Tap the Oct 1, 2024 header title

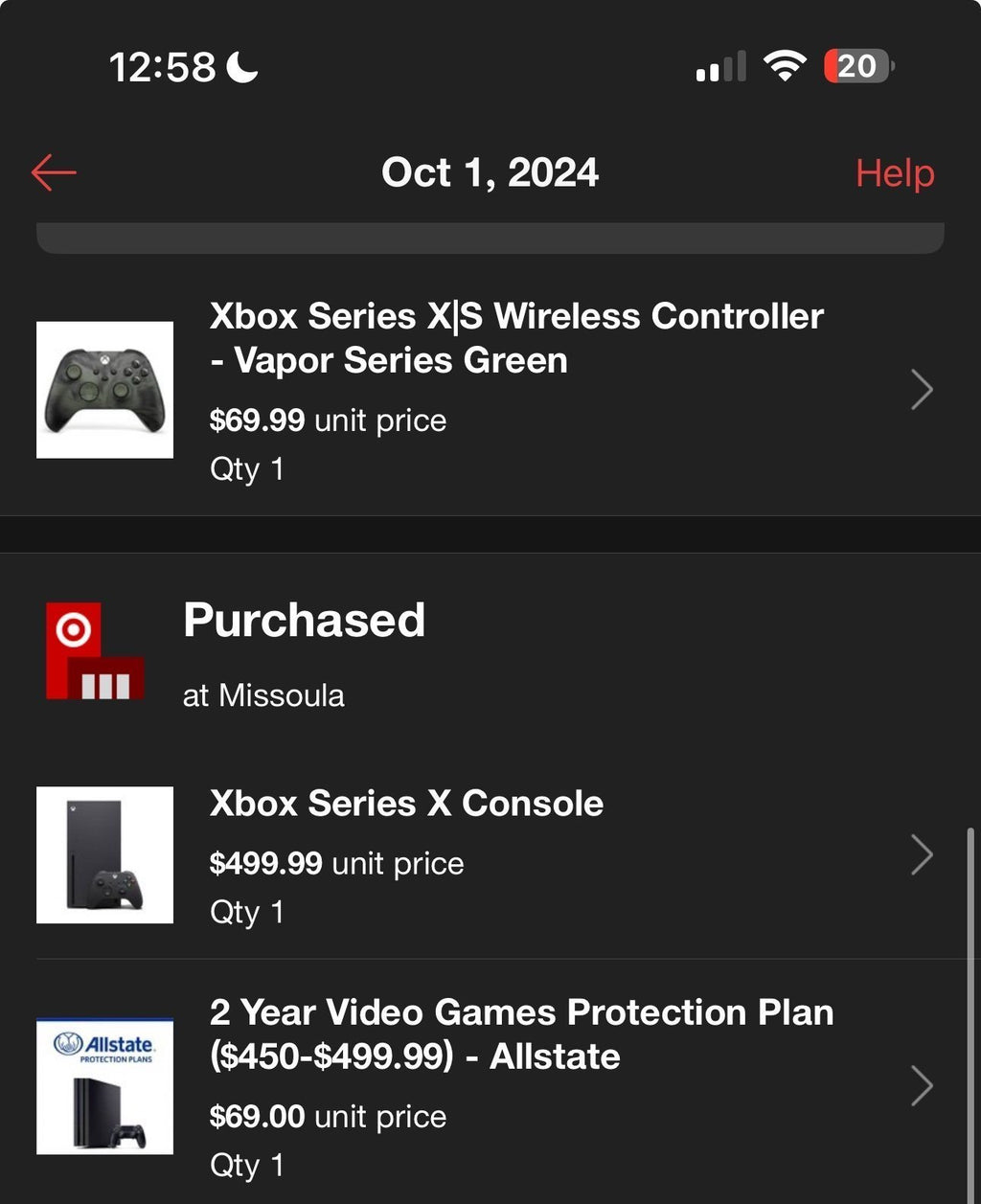[490, 173]
